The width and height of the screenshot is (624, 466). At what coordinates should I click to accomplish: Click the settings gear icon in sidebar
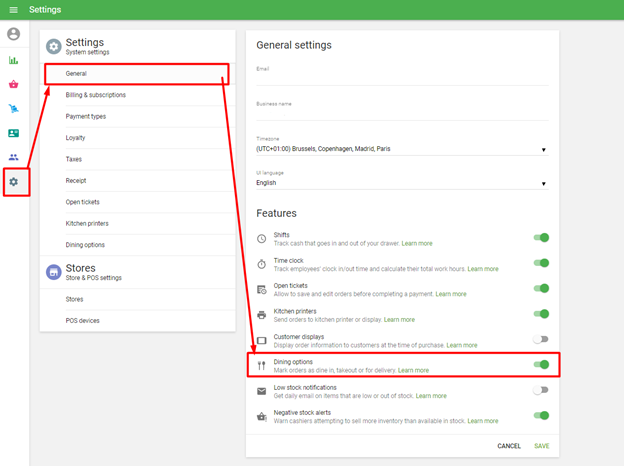[x=14, y=182]
